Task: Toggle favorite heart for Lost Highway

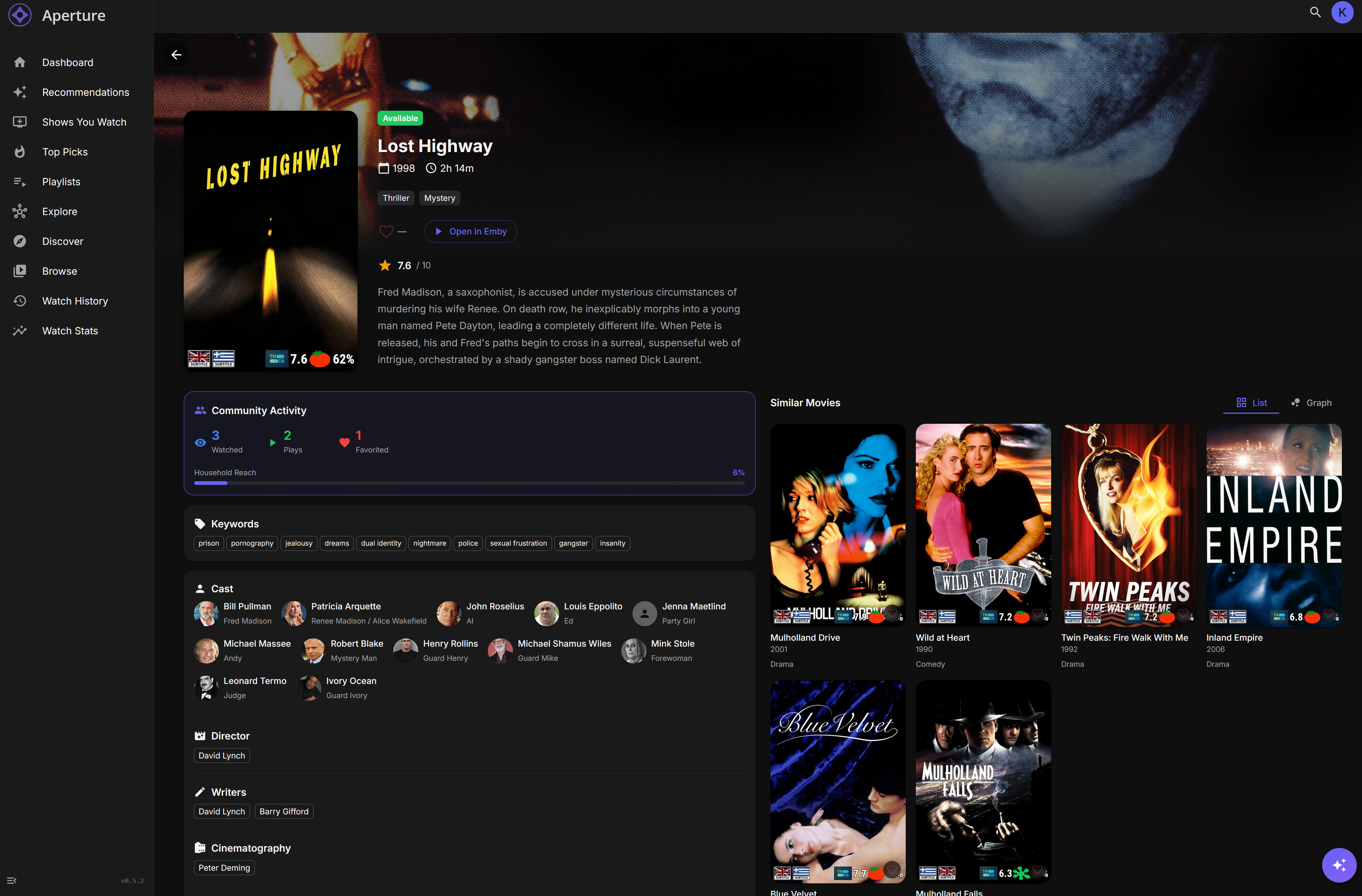Action: [x=386, y=231]
